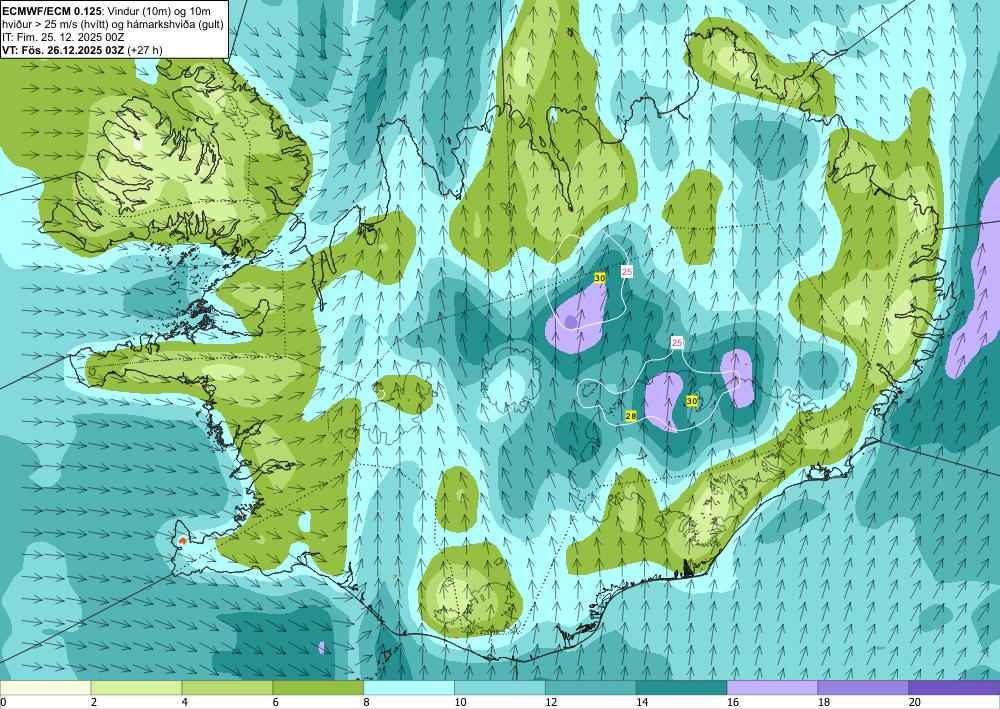Click white 25 contour label next to yellow 30
Screen dimensions: 1000x709
pyautogui.click(x=627, y=272)
